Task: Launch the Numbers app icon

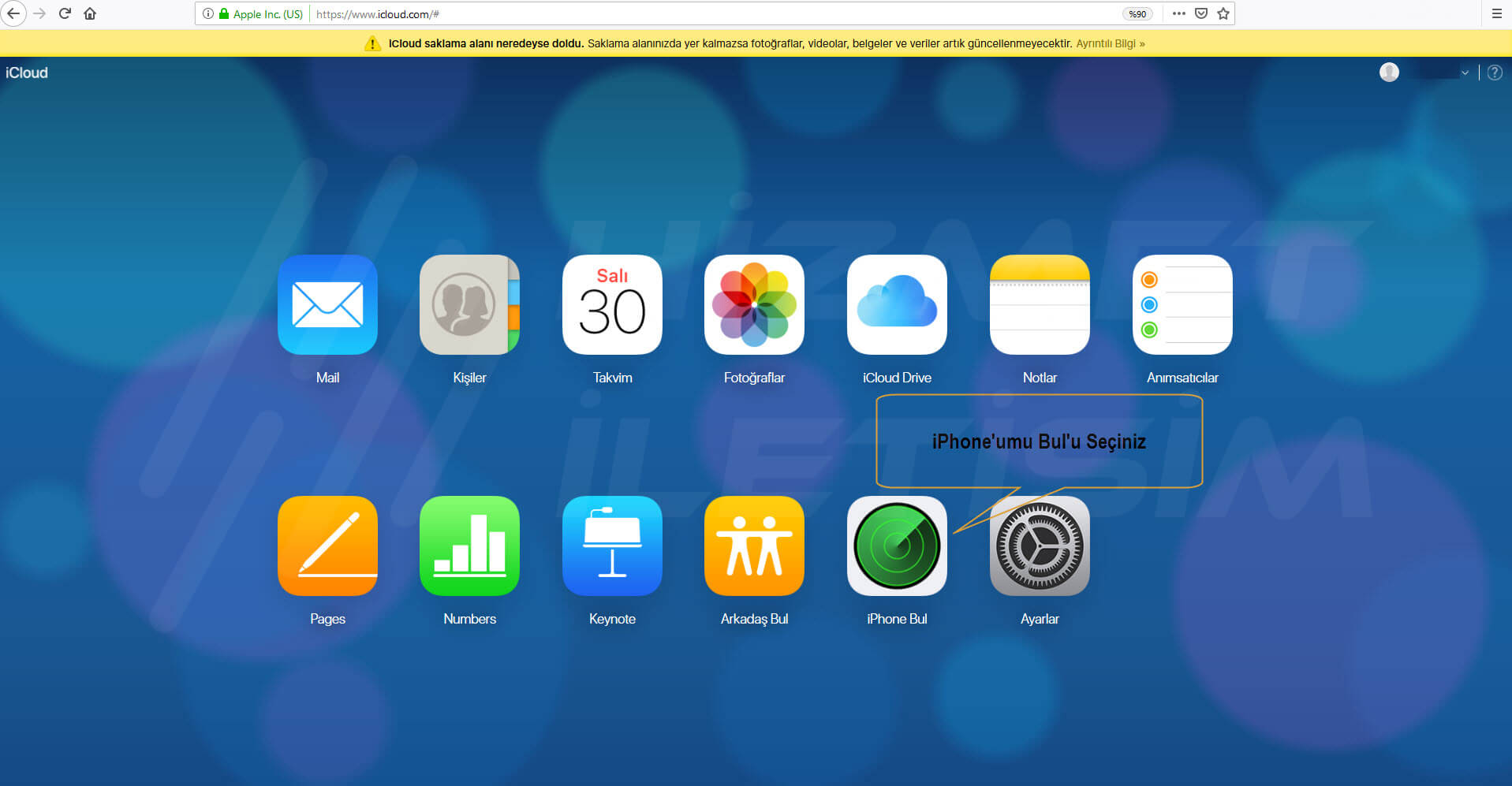Action: tap(469, 546)
